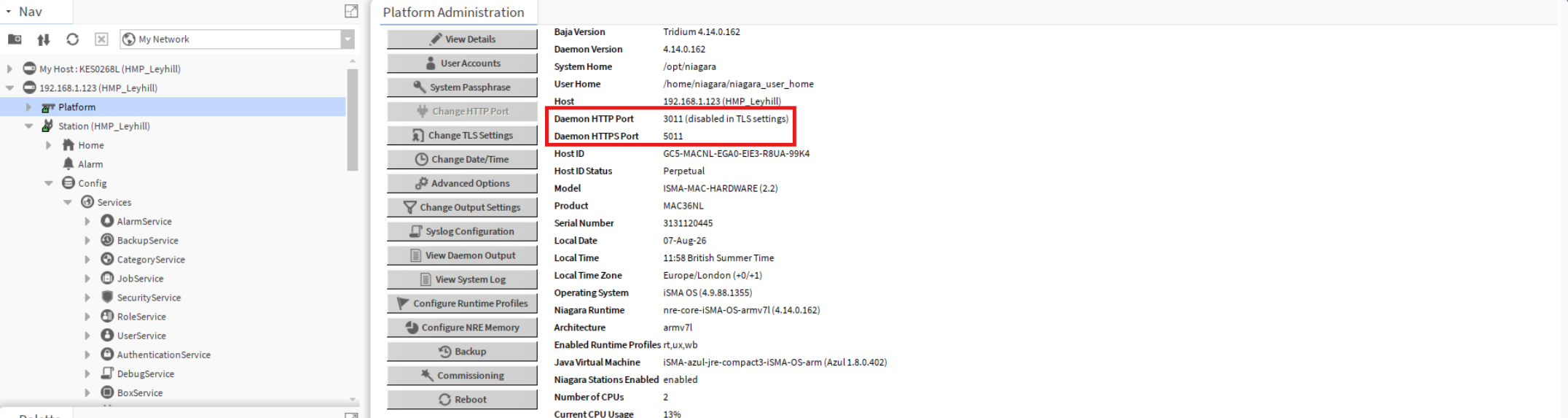The height and width of the screenshot is (418, 1568).
Task: Click Change Output Settings button
Action: point(462,208)
